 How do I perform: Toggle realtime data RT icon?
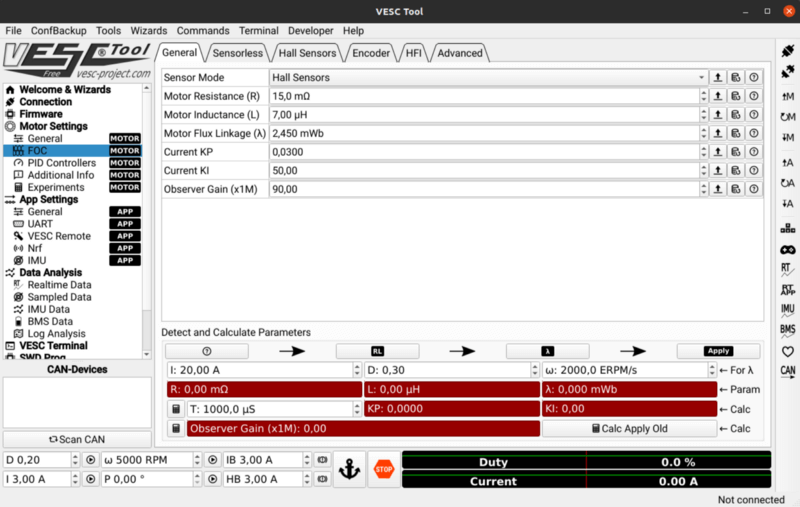(x=787, y=269)
